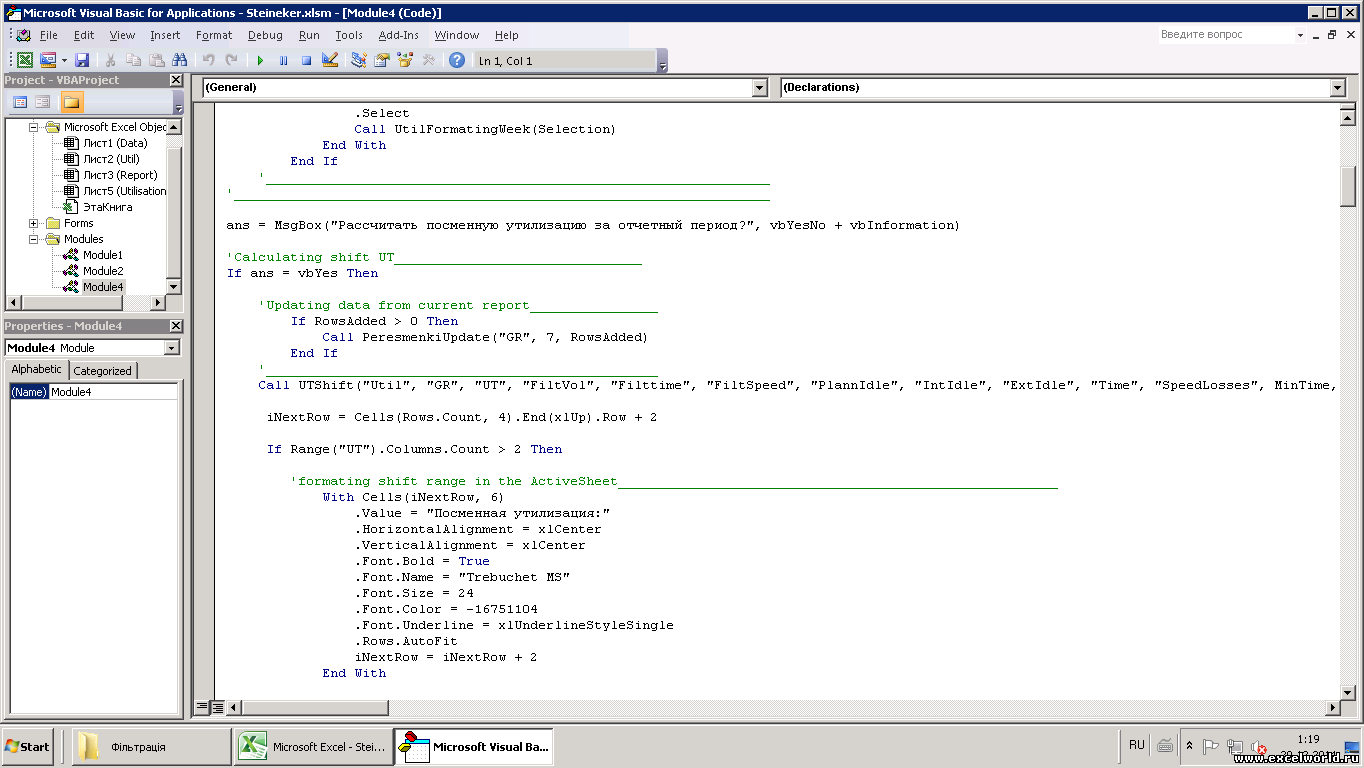Open the (Declarations) procedure dropdown
1364x768 pixels.
(x=1338, y=88)
